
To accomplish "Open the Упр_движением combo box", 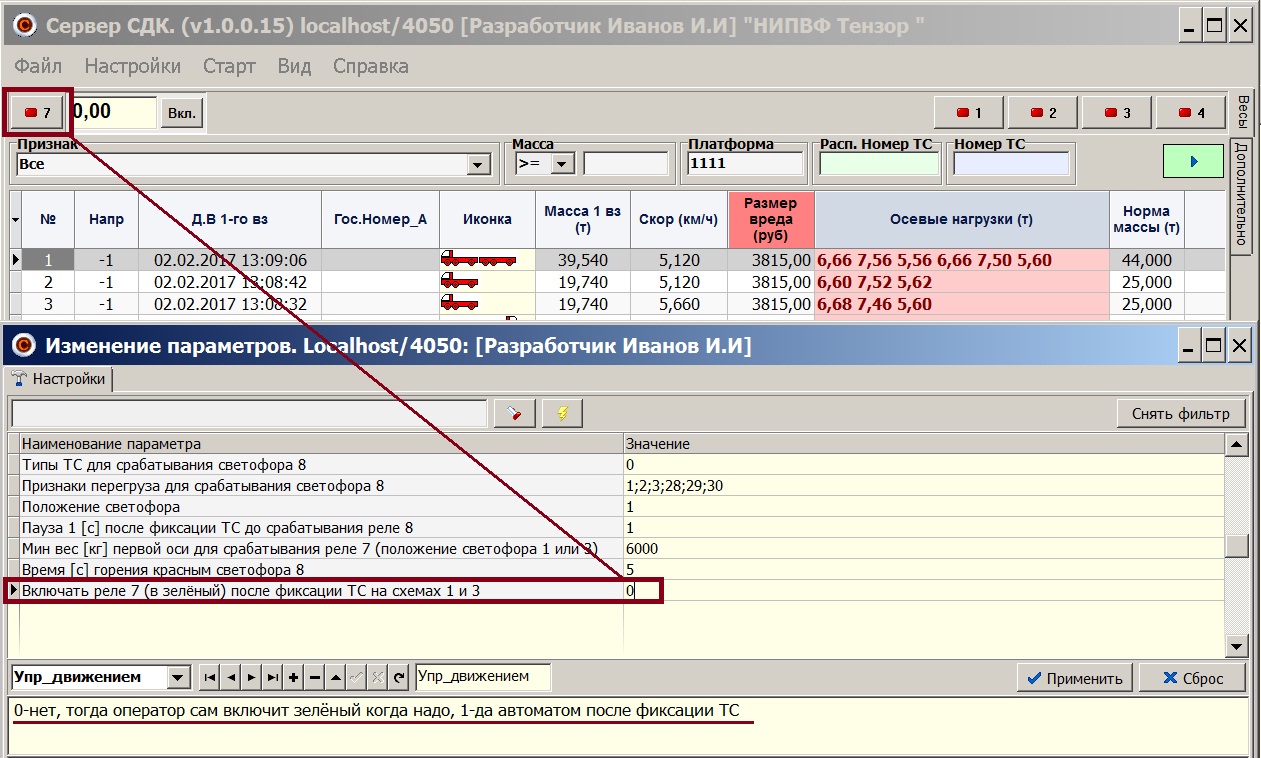I will pos(178,678).
